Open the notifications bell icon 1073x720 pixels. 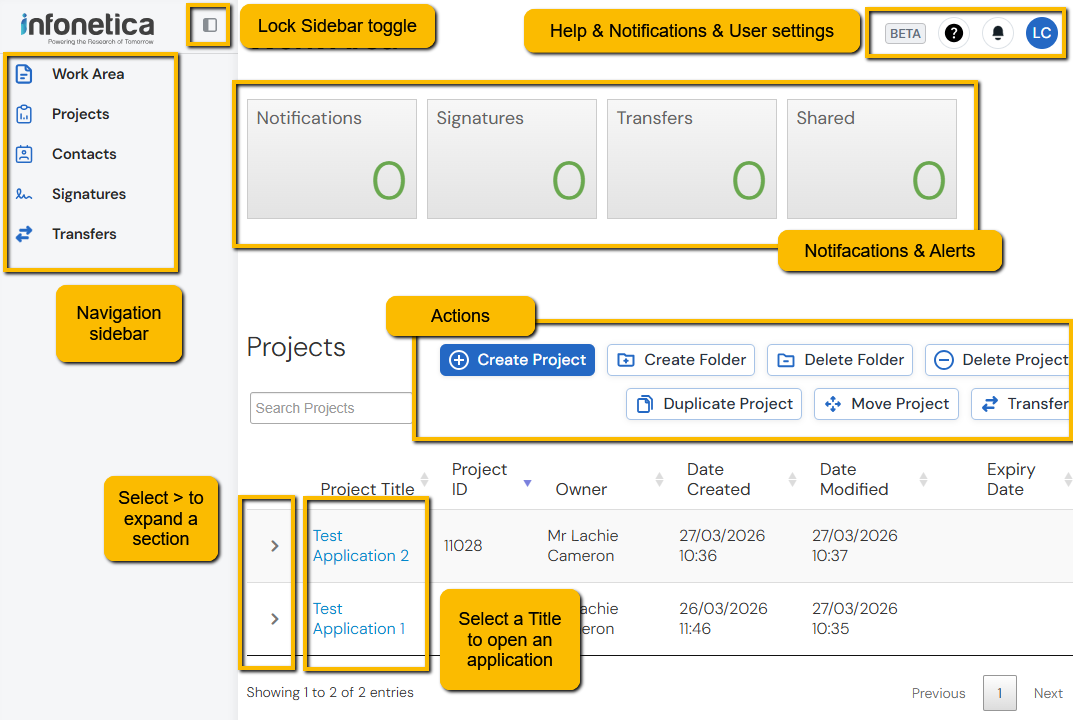997,33
